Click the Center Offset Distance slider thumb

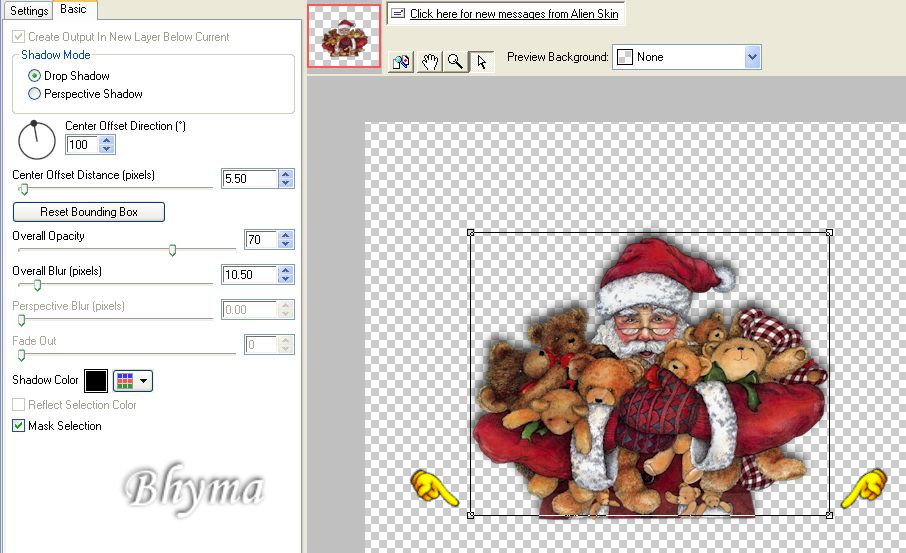(24, 189)
